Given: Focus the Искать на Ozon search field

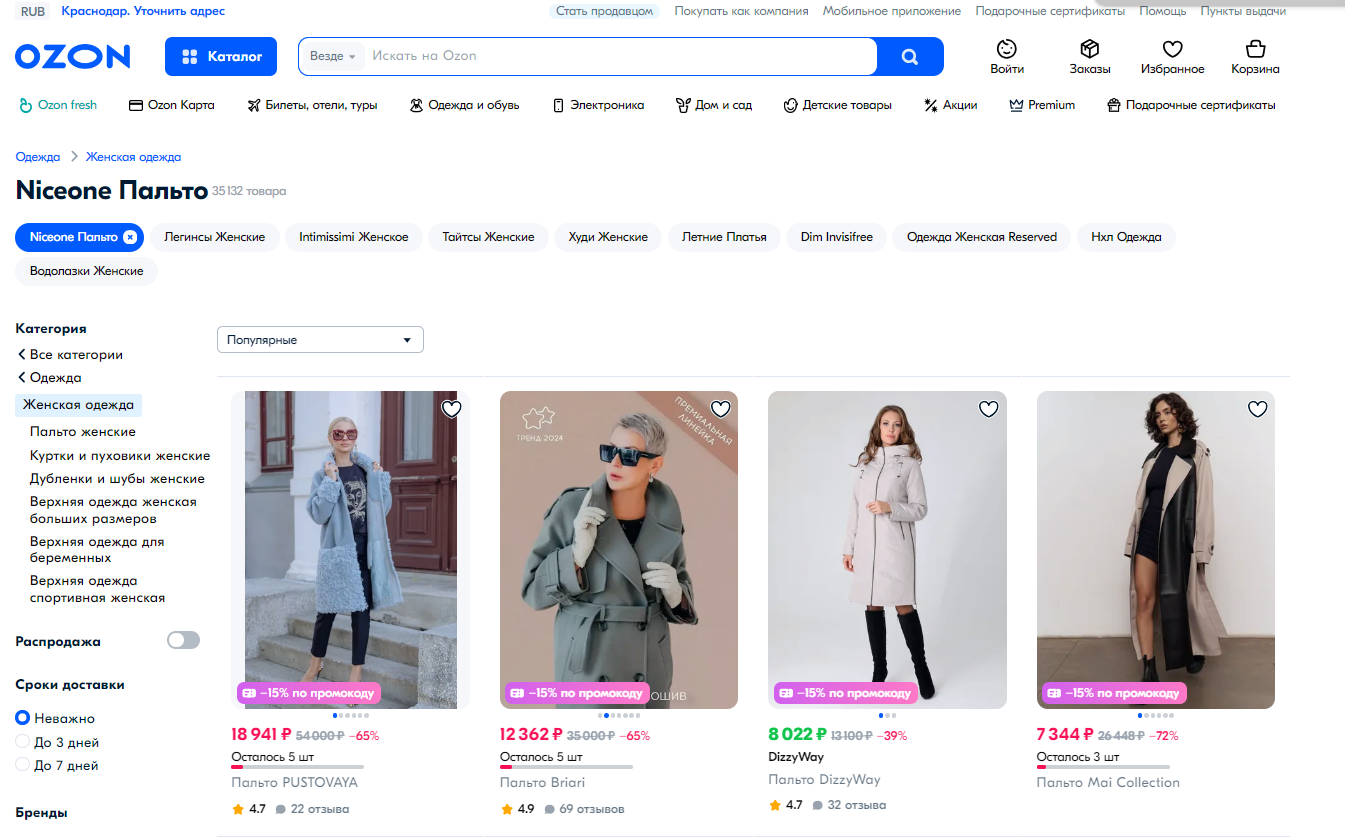Looking at the screenshot, I should [x=620, y=57].
